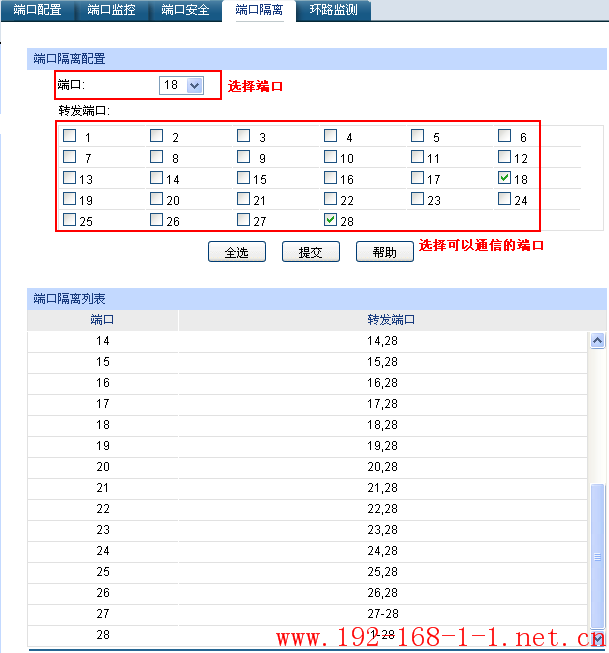Image resolution: width=609 pixels, height=653 pixels.
Task: Check forwarding port 22 checkbox
Action: coord(331,198)
